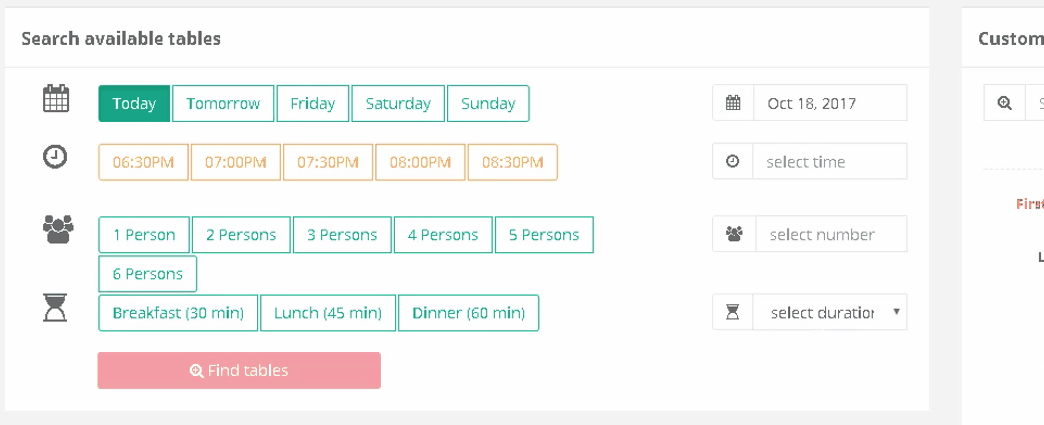Click the group people icon beside persons
The height and width of the screenshot is (425, 1044).
point(58,229)
